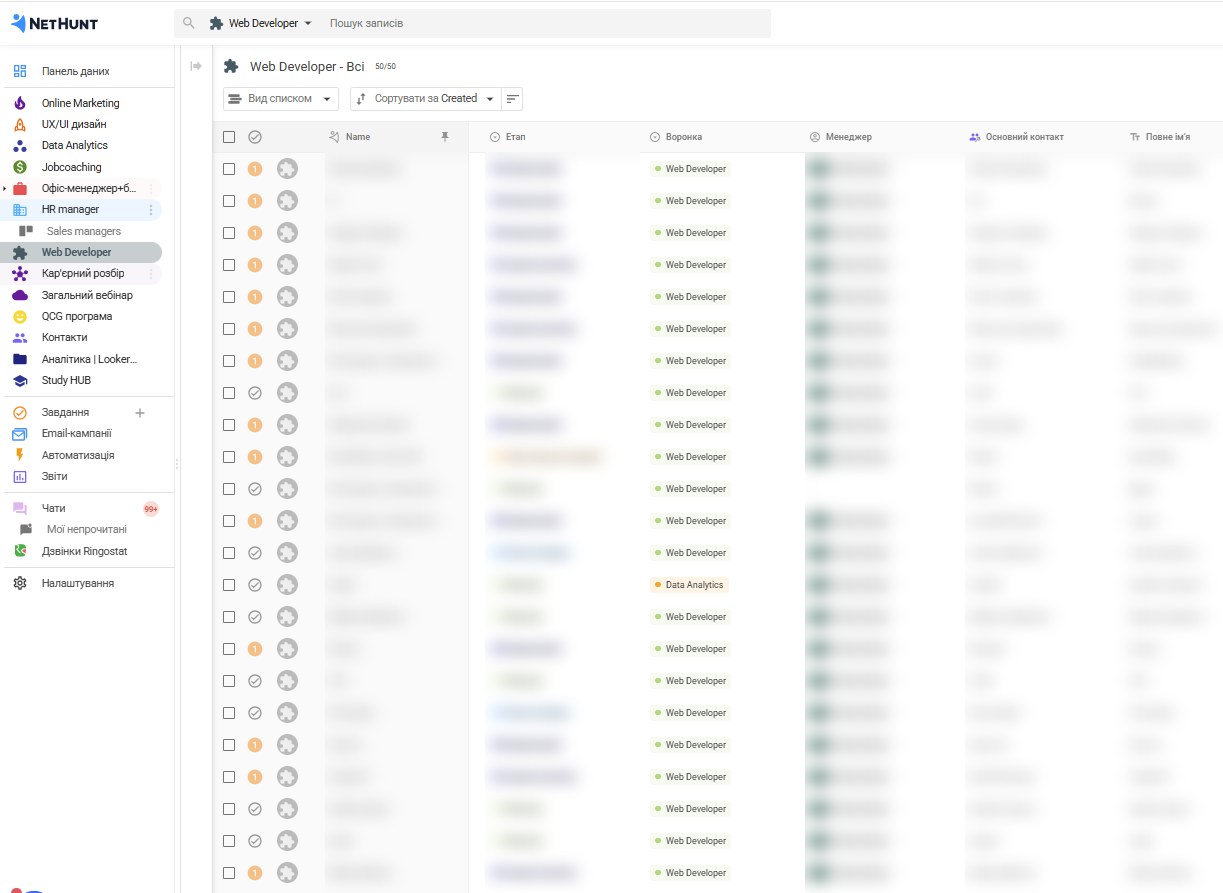Viewport: 1223px width, 893px height.
Task: Tick the select-all checkbox in header
Action: pos(229,137)
